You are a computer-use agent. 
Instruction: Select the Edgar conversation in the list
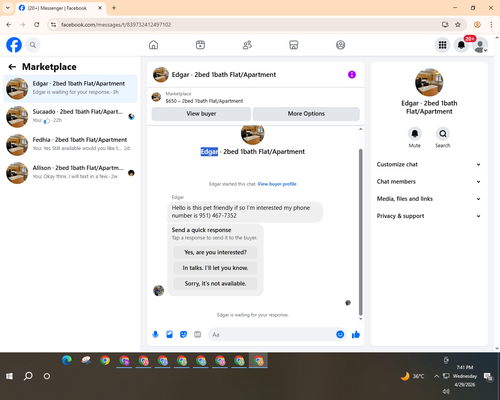70,89
